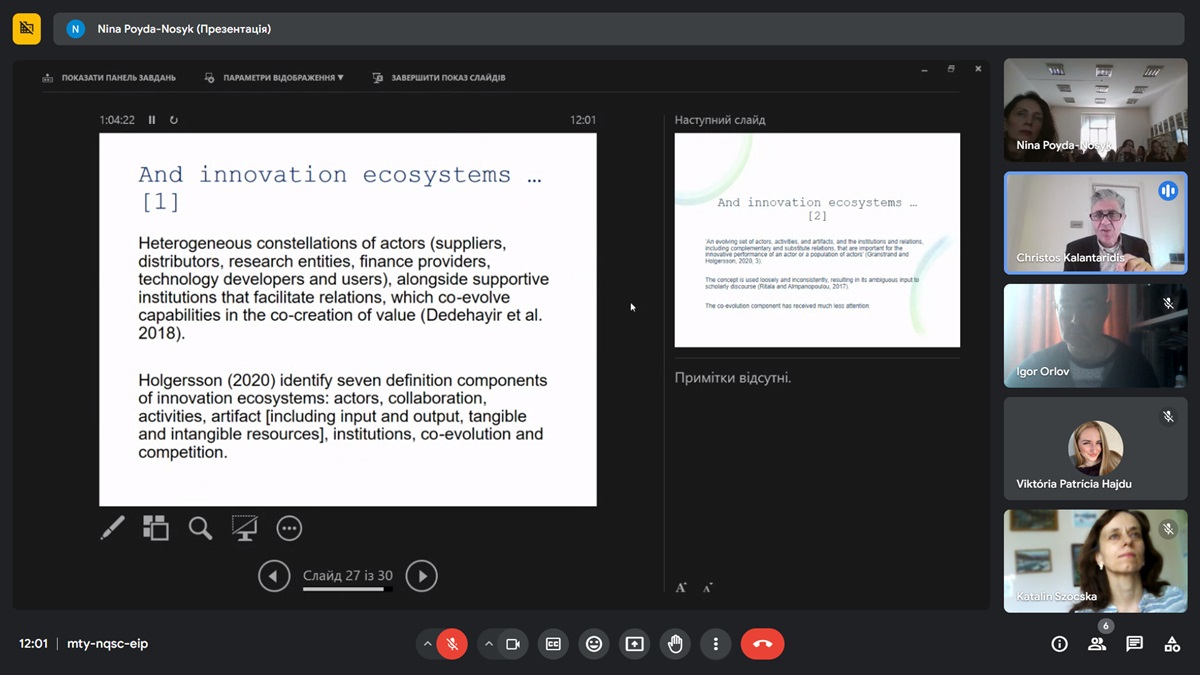Send a reaction with emoji icon
1200x675 pixels.
point(594,644)
